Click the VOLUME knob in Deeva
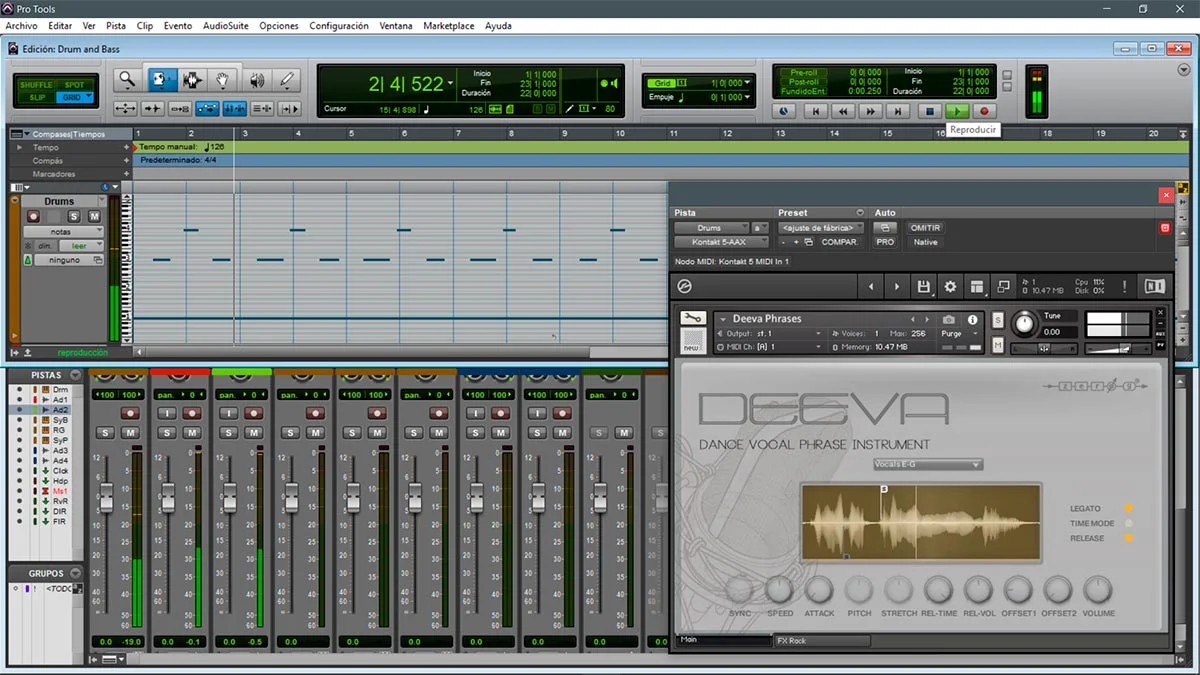The height and width of the screenshot is (675, 1200). [1097, 590]
